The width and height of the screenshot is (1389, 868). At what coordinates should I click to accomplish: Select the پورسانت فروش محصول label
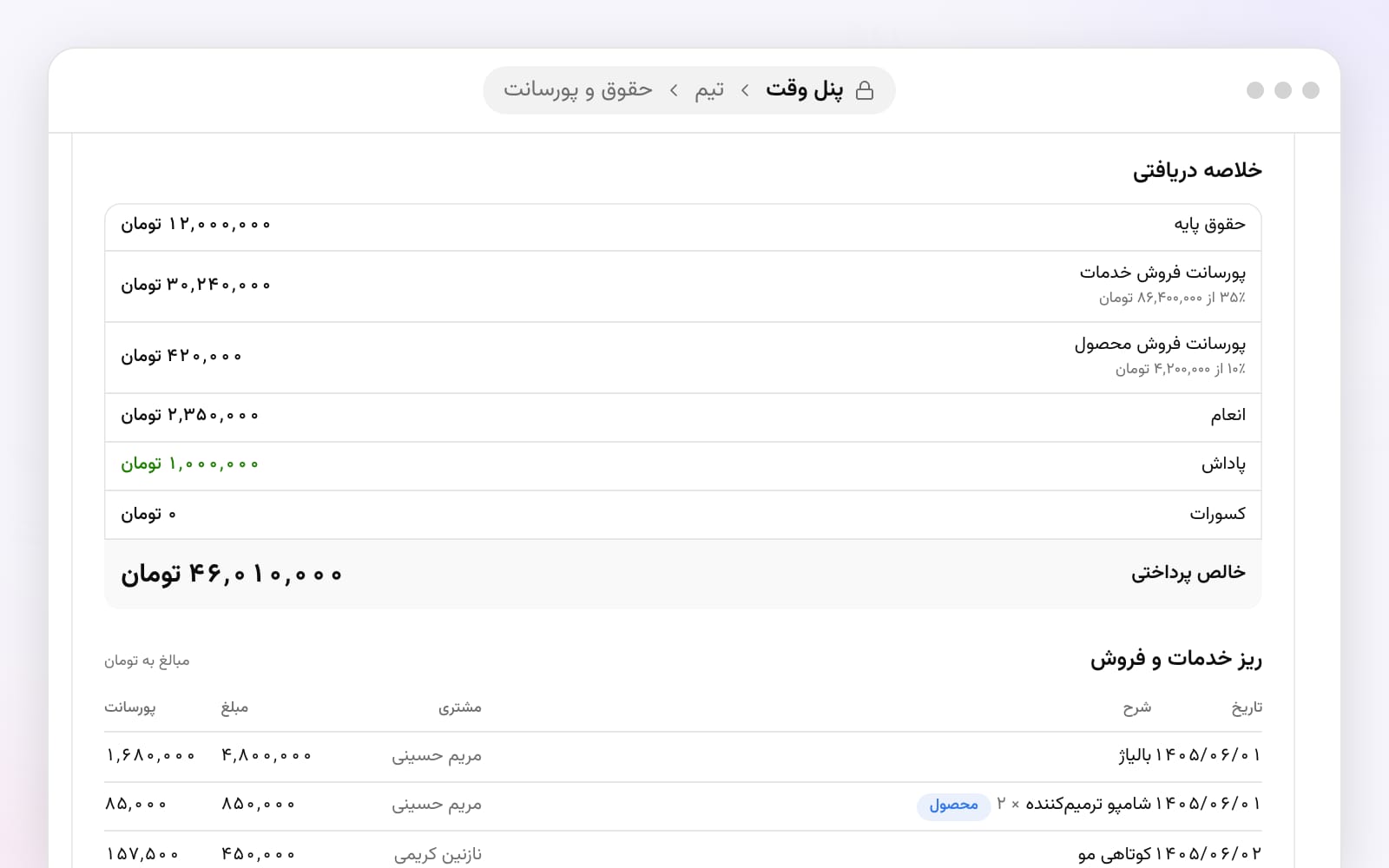tap(1160, 344)
